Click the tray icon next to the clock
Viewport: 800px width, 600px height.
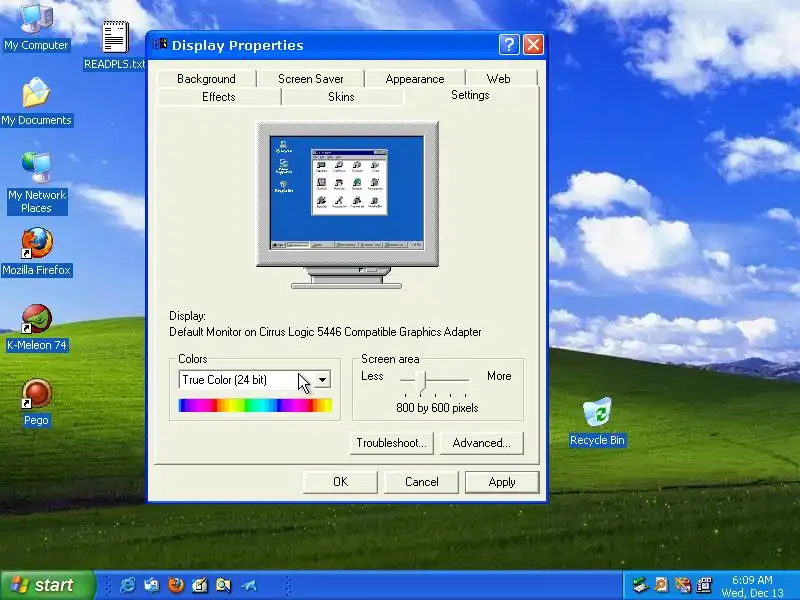(x=705, y=585)
